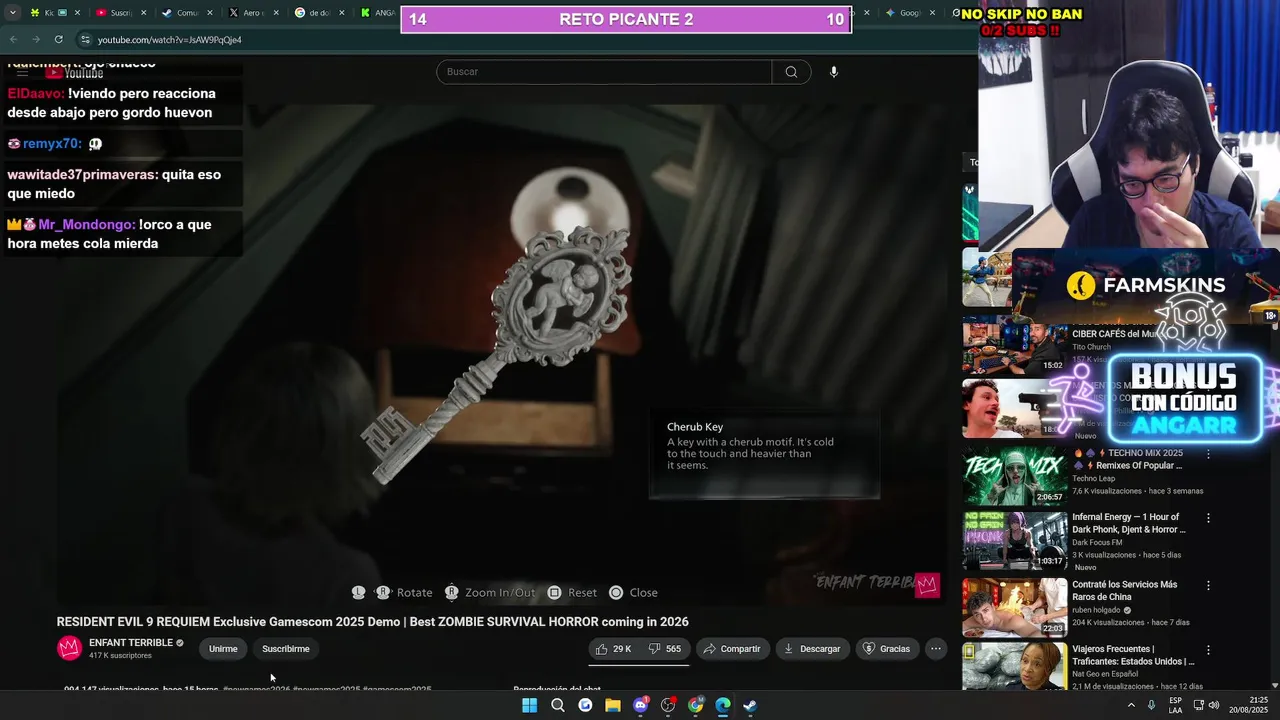Viewport: 1280px width, 720px height.
Task: Switch to the Steam Comunidad tab
Action: click(x=186, y=13)
